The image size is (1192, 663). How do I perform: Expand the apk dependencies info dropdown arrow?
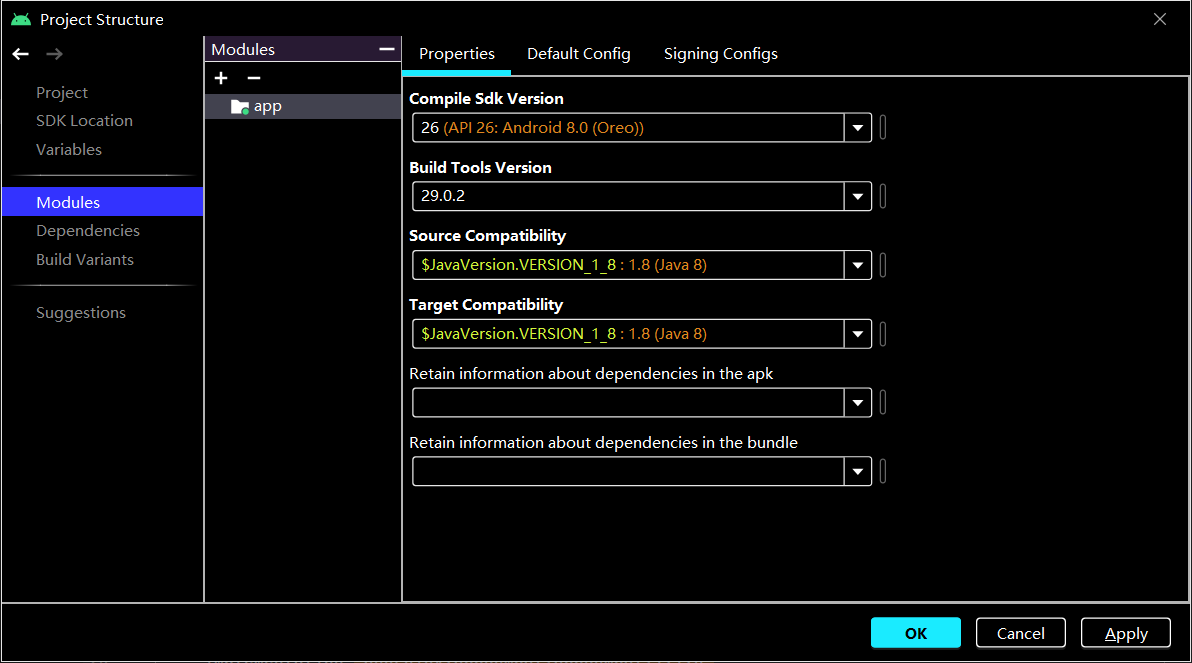(858, 403)
